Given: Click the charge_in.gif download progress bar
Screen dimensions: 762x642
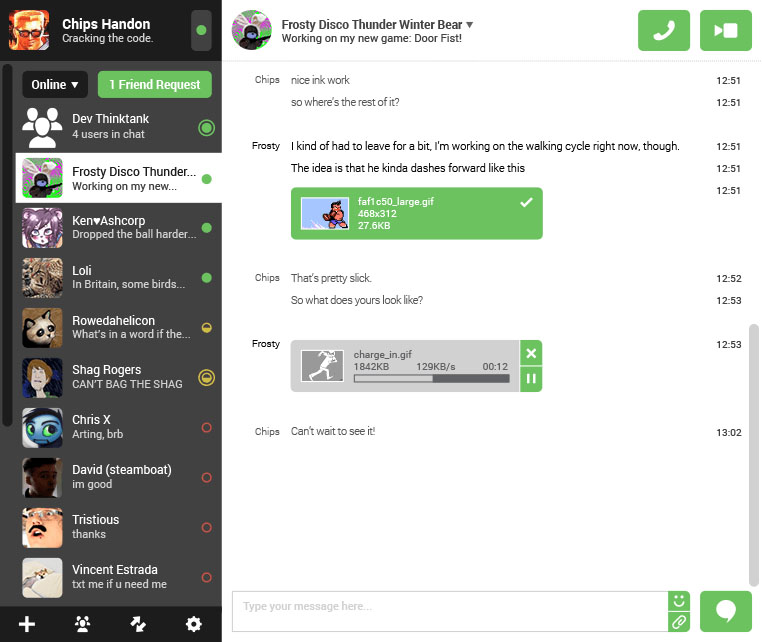Looking at the screenshot, I should click(431, 379).
